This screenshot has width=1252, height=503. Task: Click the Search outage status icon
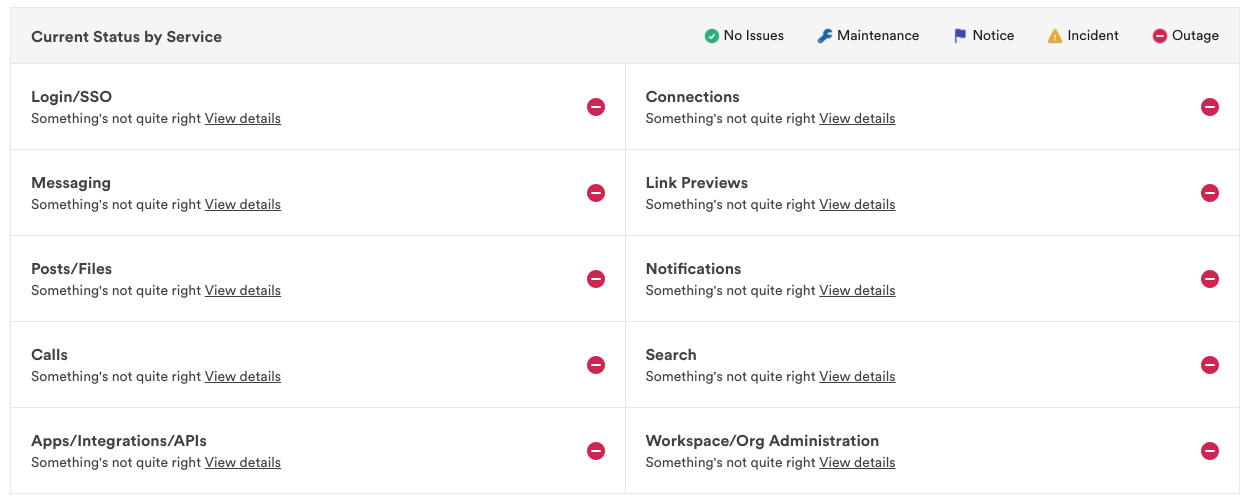[1210, 365]
